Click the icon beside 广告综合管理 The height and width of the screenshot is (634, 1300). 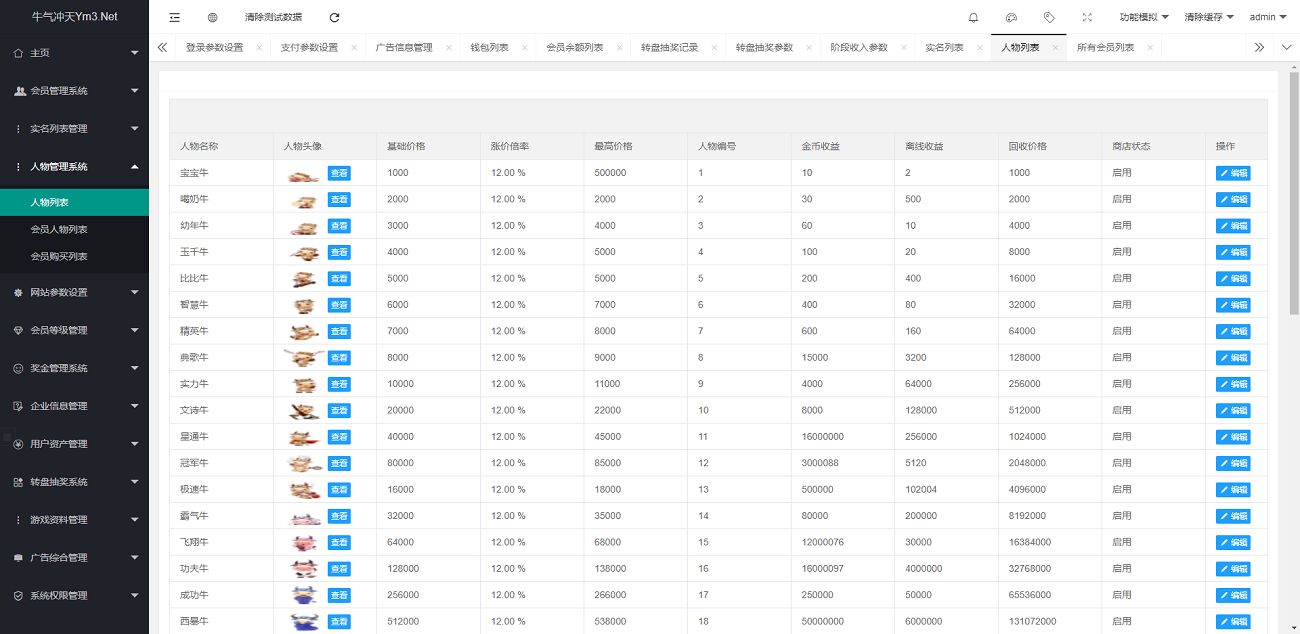(19, 558)
